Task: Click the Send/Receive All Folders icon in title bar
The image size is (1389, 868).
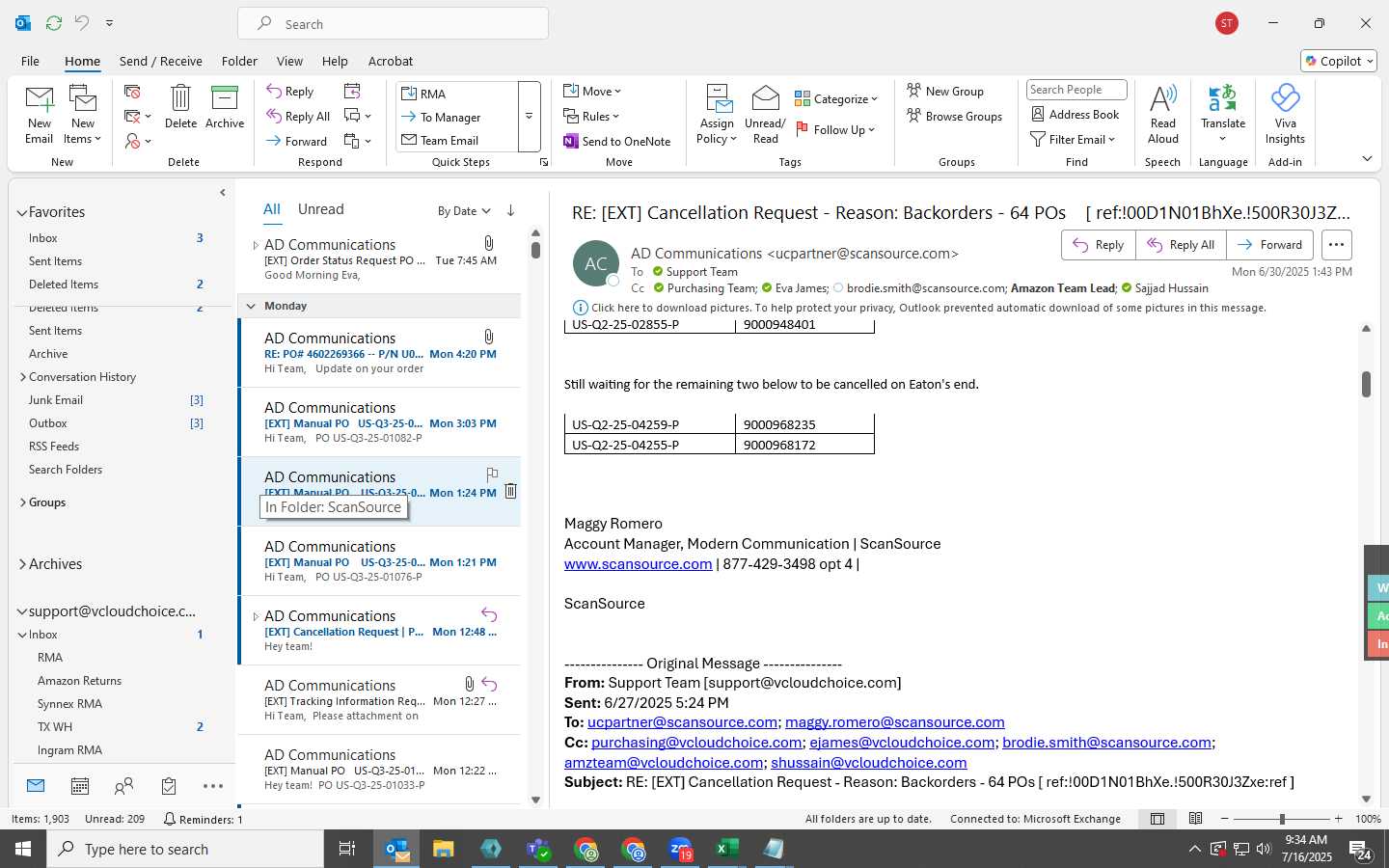Action: 54,23
